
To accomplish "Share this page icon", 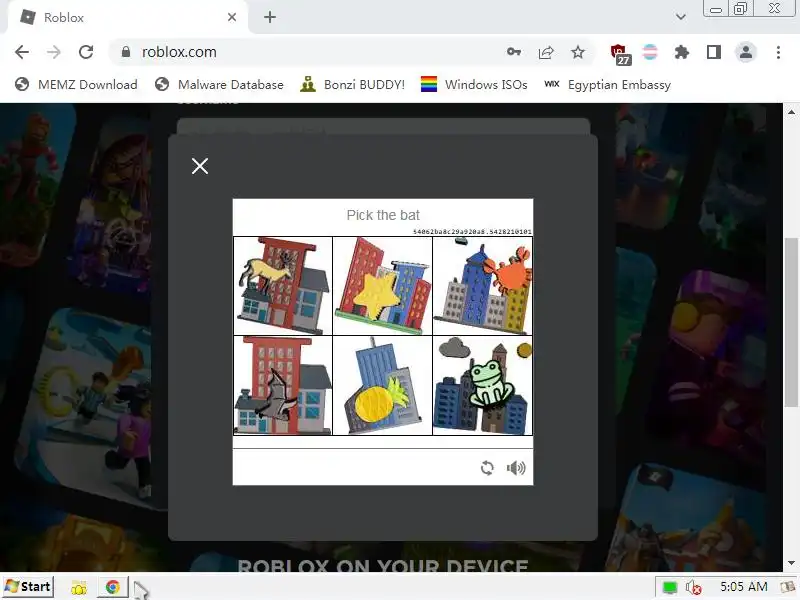I will click(x=546, y=52).
